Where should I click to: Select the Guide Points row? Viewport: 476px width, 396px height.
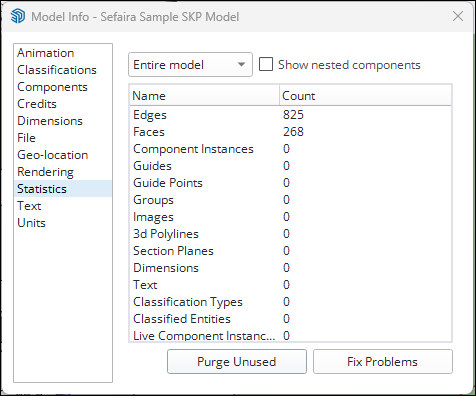point(290,183)
